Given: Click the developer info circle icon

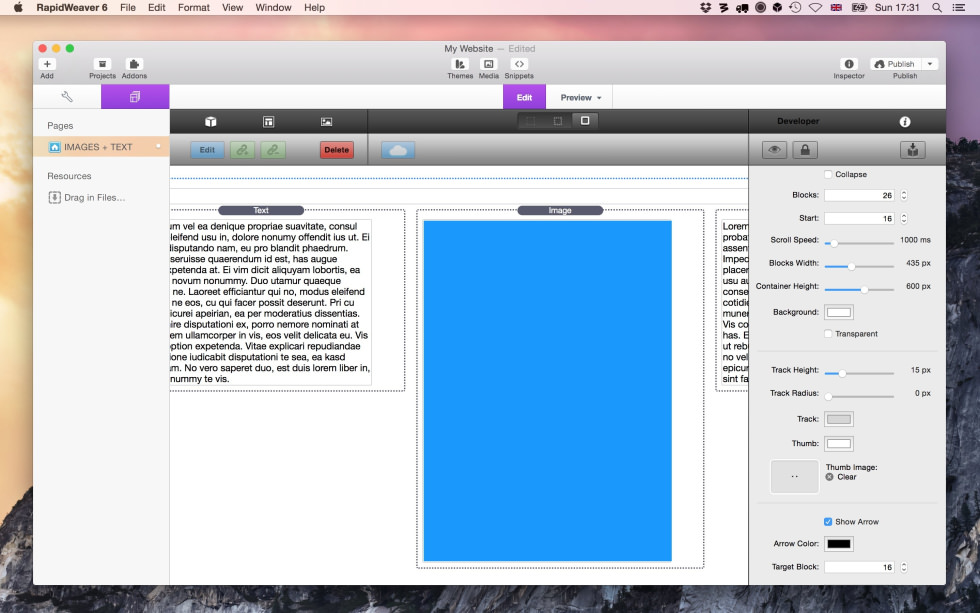Looking at the screenshot, I should [x=904, y=122].
